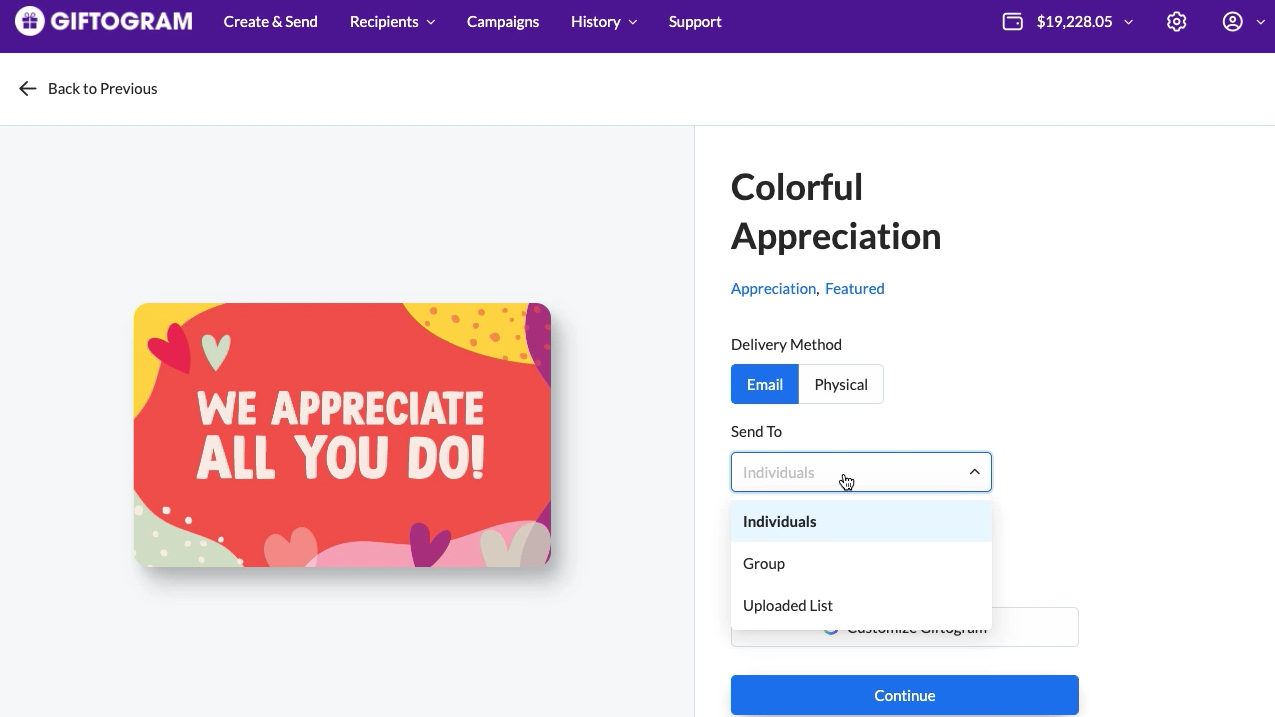Choose Uploaded List option
1275x717 pixels.
tap(788, 606)
